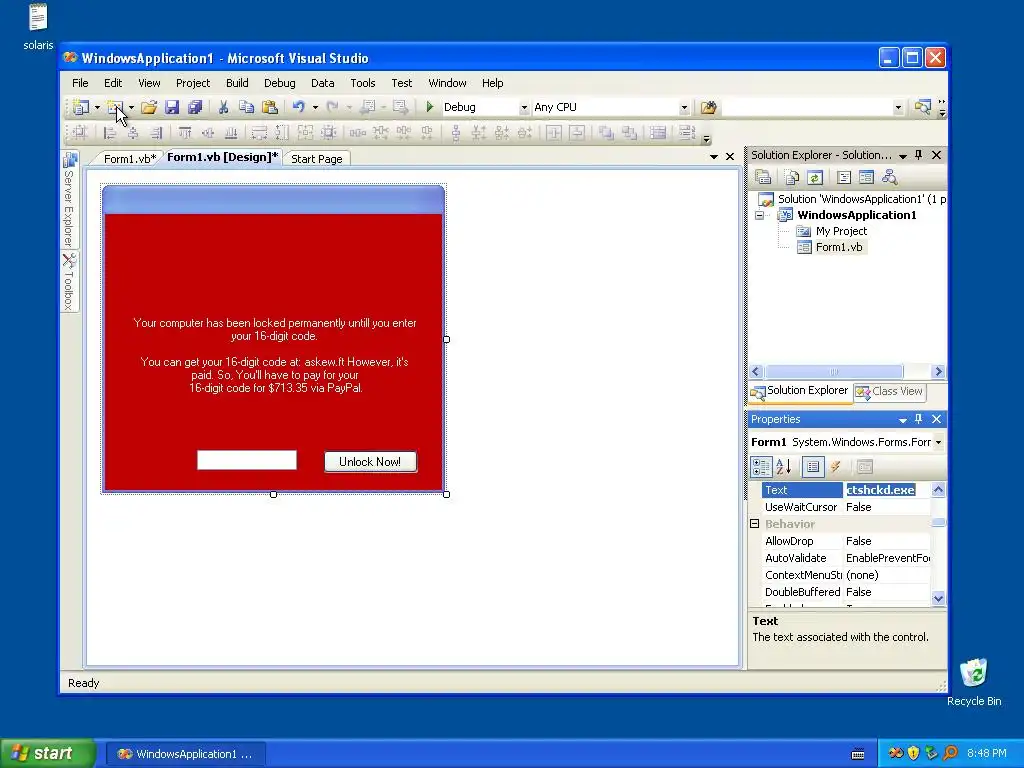Image resolution: width=1024 pixels, height=768 pixels.
Task: Click the security shield tray icon
Action: coord(914,753)
